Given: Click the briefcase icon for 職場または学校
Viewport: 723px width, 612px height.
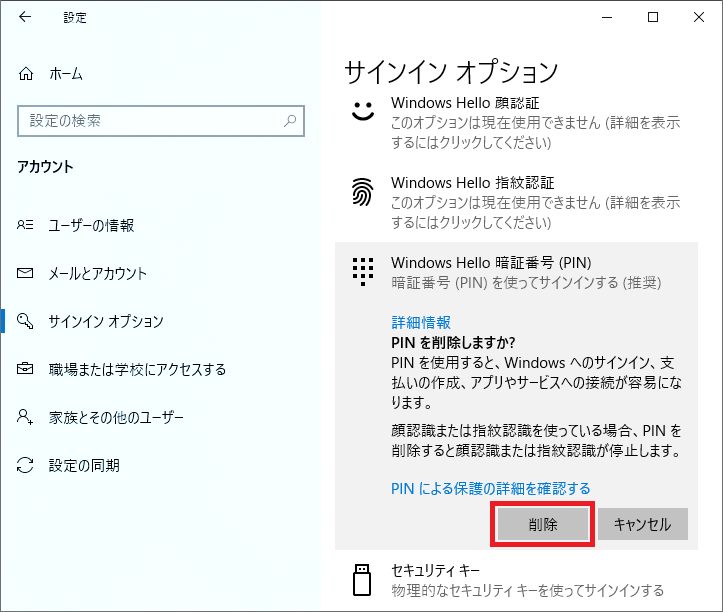Looking at the screenshot, I should 25,368.
